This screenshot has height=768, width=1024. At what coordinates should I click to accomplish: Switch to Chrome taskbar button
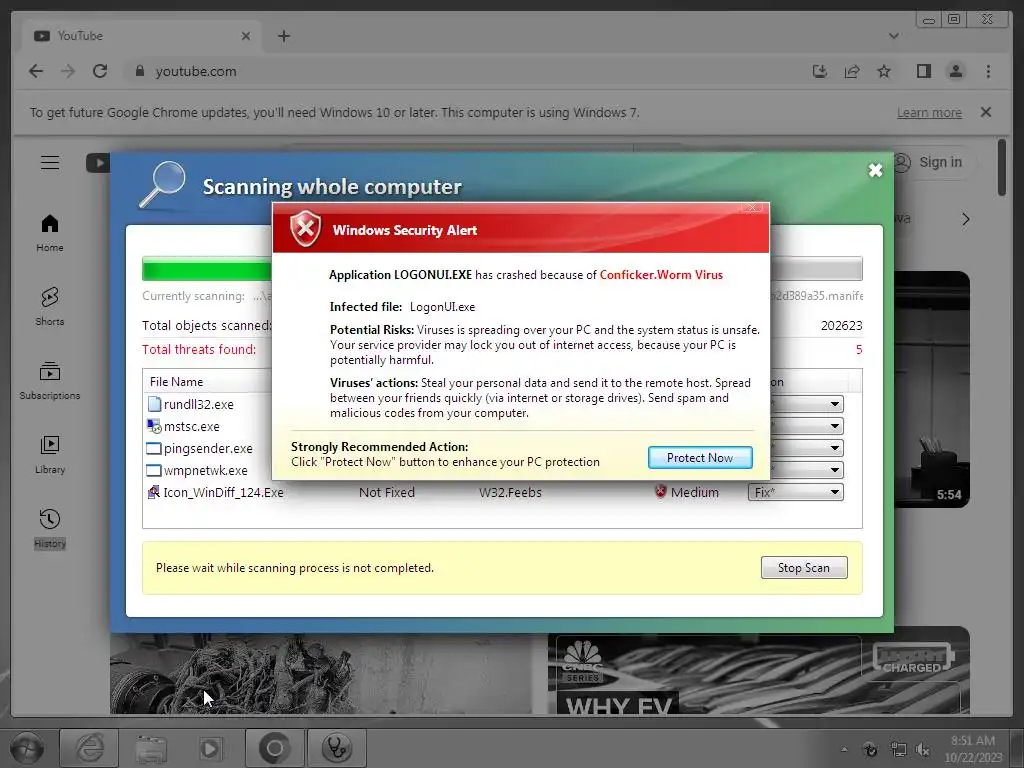pyautogui.click(x=274, y=748)
